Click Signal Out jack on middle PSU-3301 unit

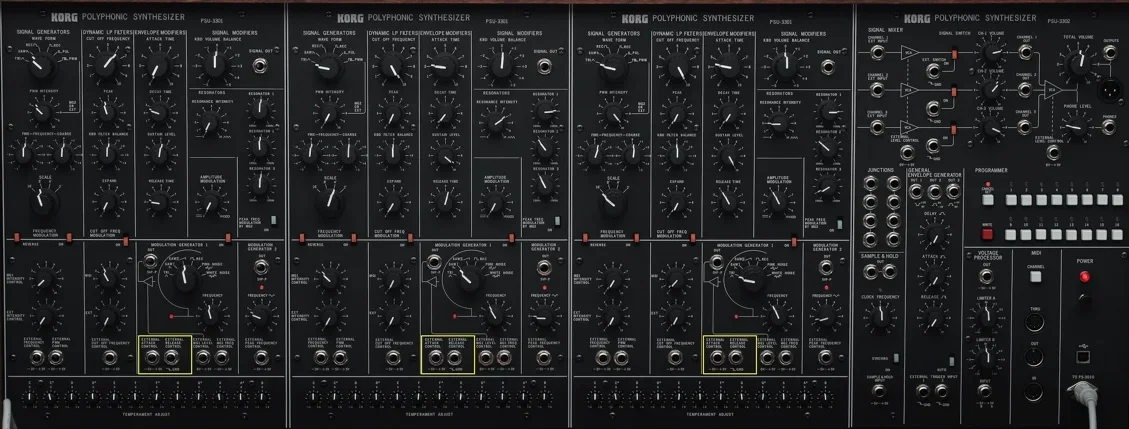click(545, 66)
